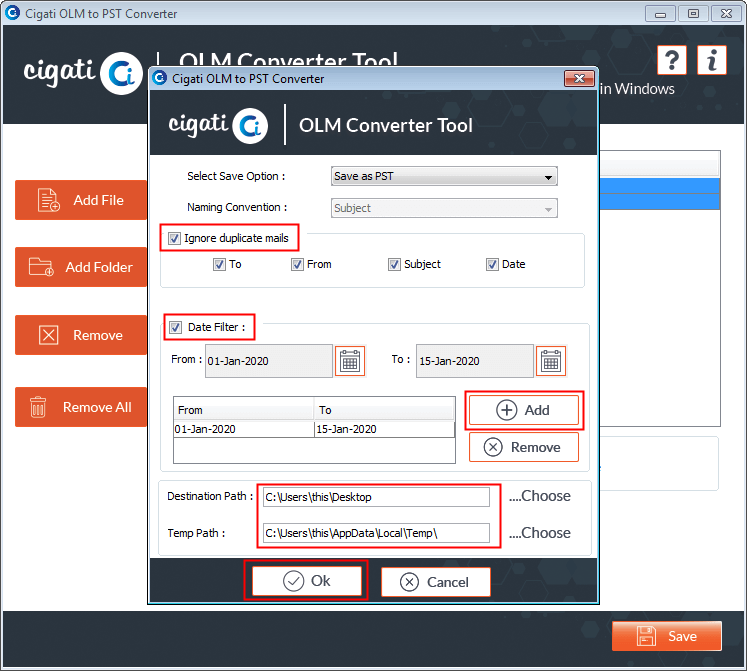Open the From date calendar picker
The width and height of the screenshot is (747, 671).
[x=350, y=361]
